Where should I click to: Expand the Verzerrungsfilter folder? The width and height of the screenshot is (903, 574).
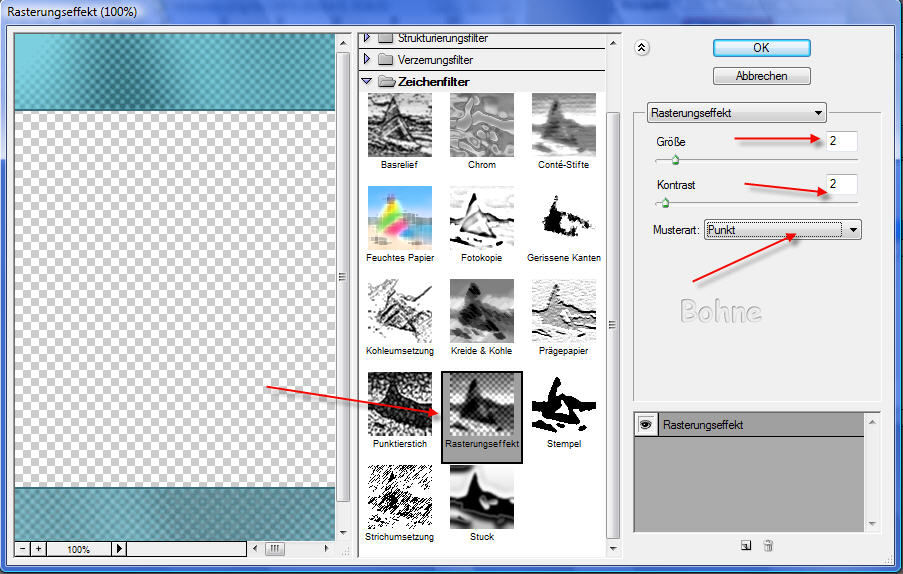coord(367,60)
